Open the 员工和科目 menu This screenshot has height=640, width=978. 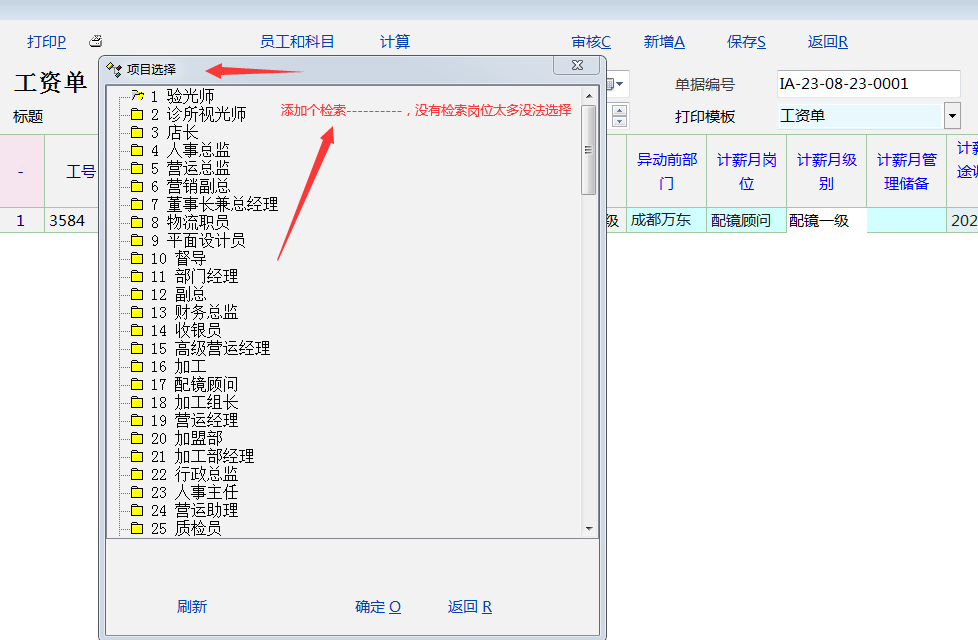coord(297,42)
